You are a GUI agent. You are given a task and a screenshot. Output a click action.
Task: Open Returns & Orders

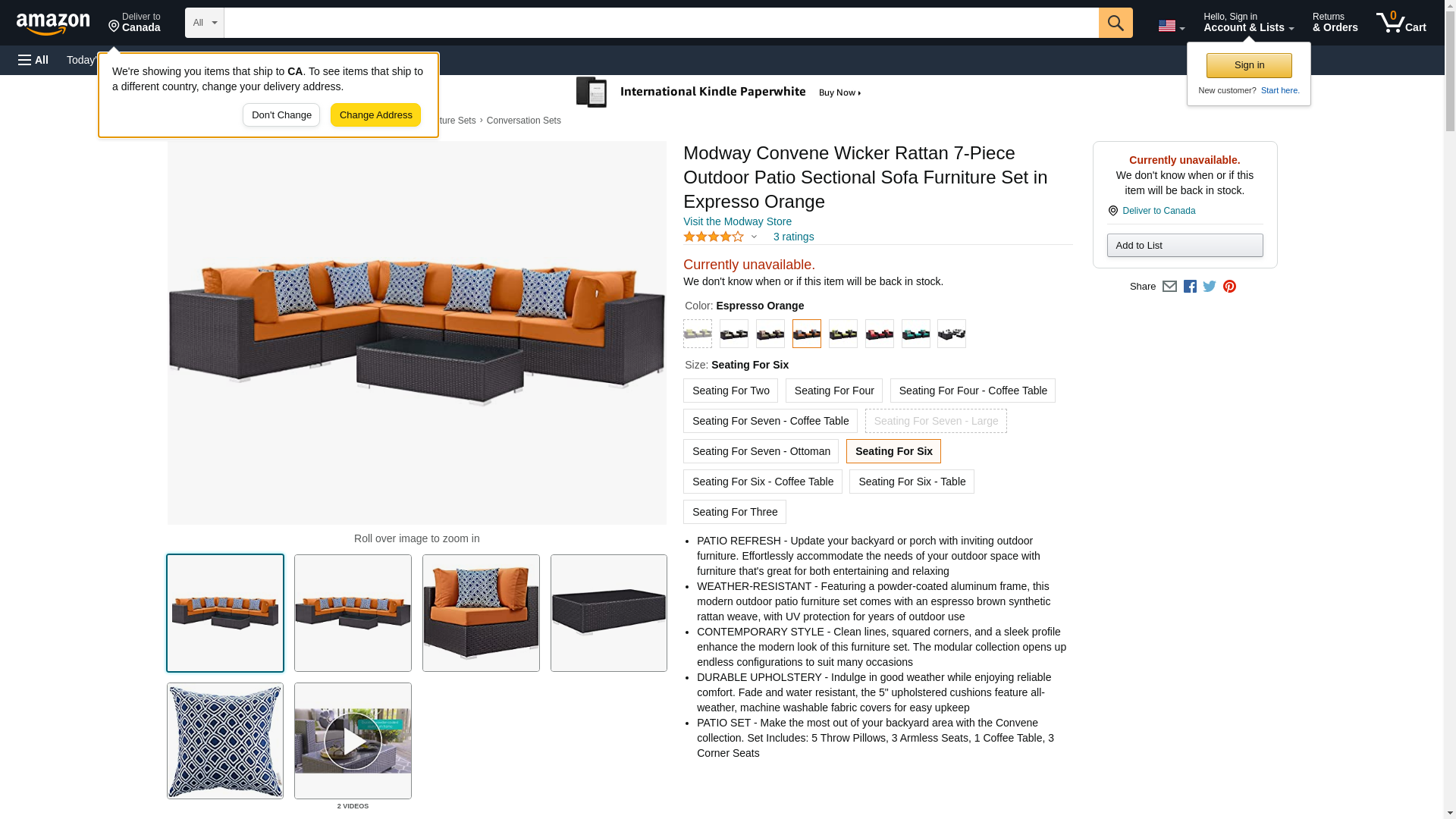1335,23
